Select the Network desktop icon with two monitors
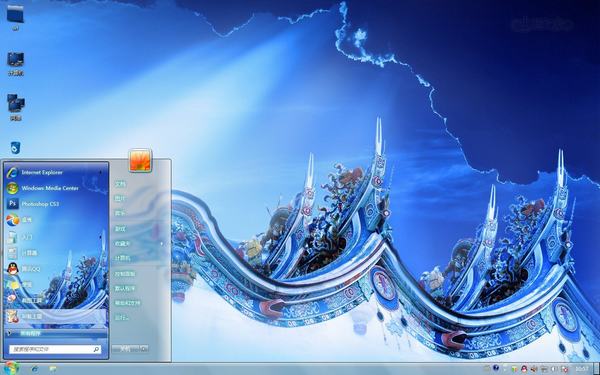Viewport: 600px width, 375px height. (16, 107)
